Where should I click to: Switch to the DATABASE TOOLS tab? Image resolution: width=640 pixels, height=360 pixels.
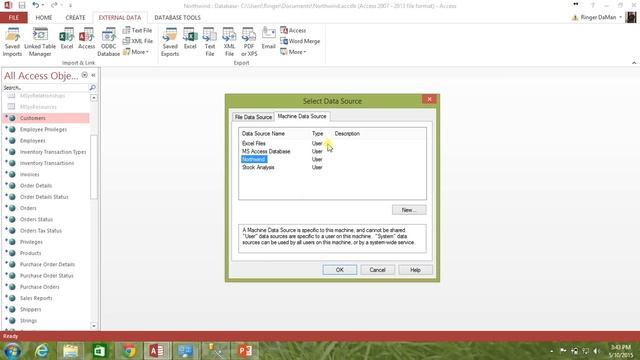[177, 18]
